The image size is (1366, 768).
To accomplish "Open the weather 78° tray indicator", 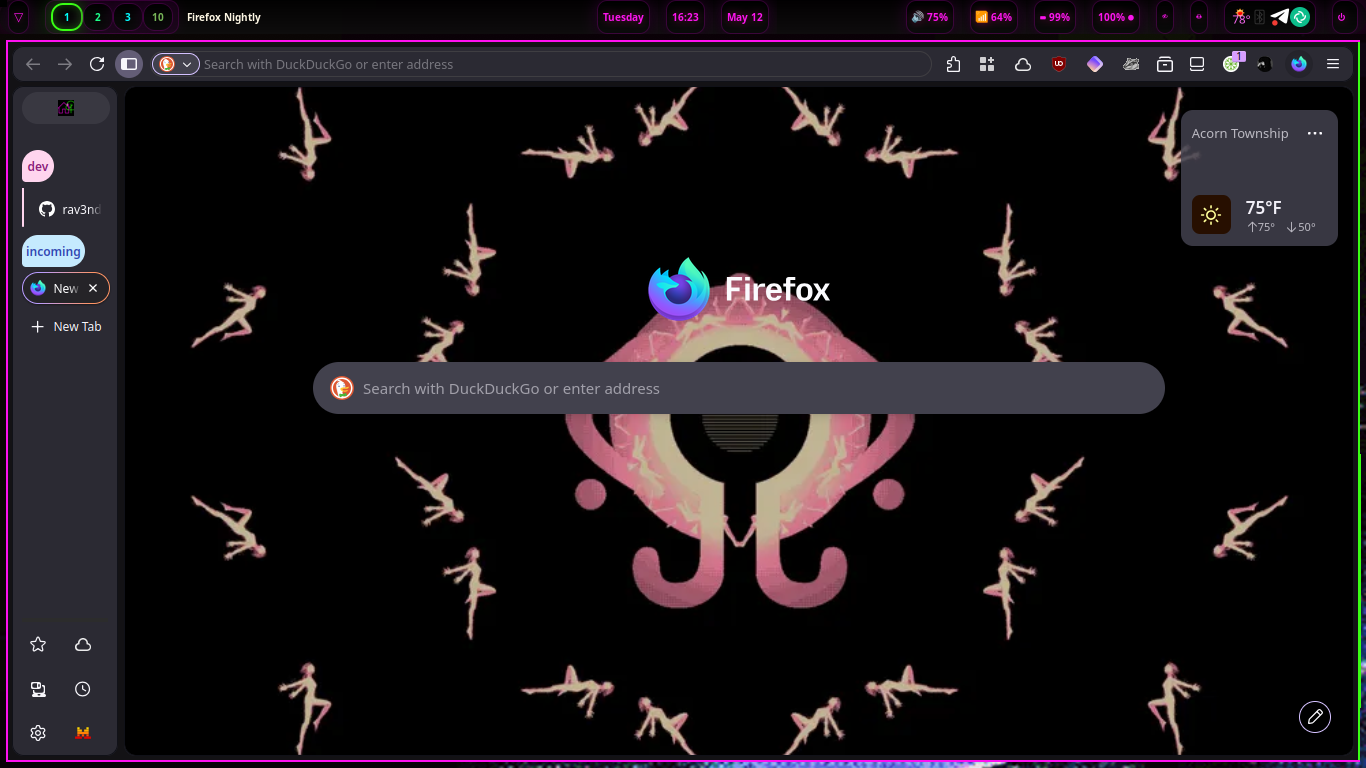I will pos(1241,17).
